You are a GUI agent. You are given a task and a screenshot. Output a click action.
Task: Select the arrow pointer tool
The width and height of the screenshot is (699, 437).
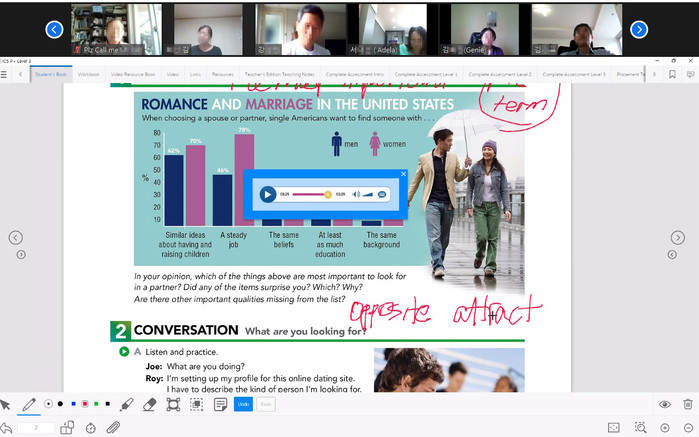[6, 404]
